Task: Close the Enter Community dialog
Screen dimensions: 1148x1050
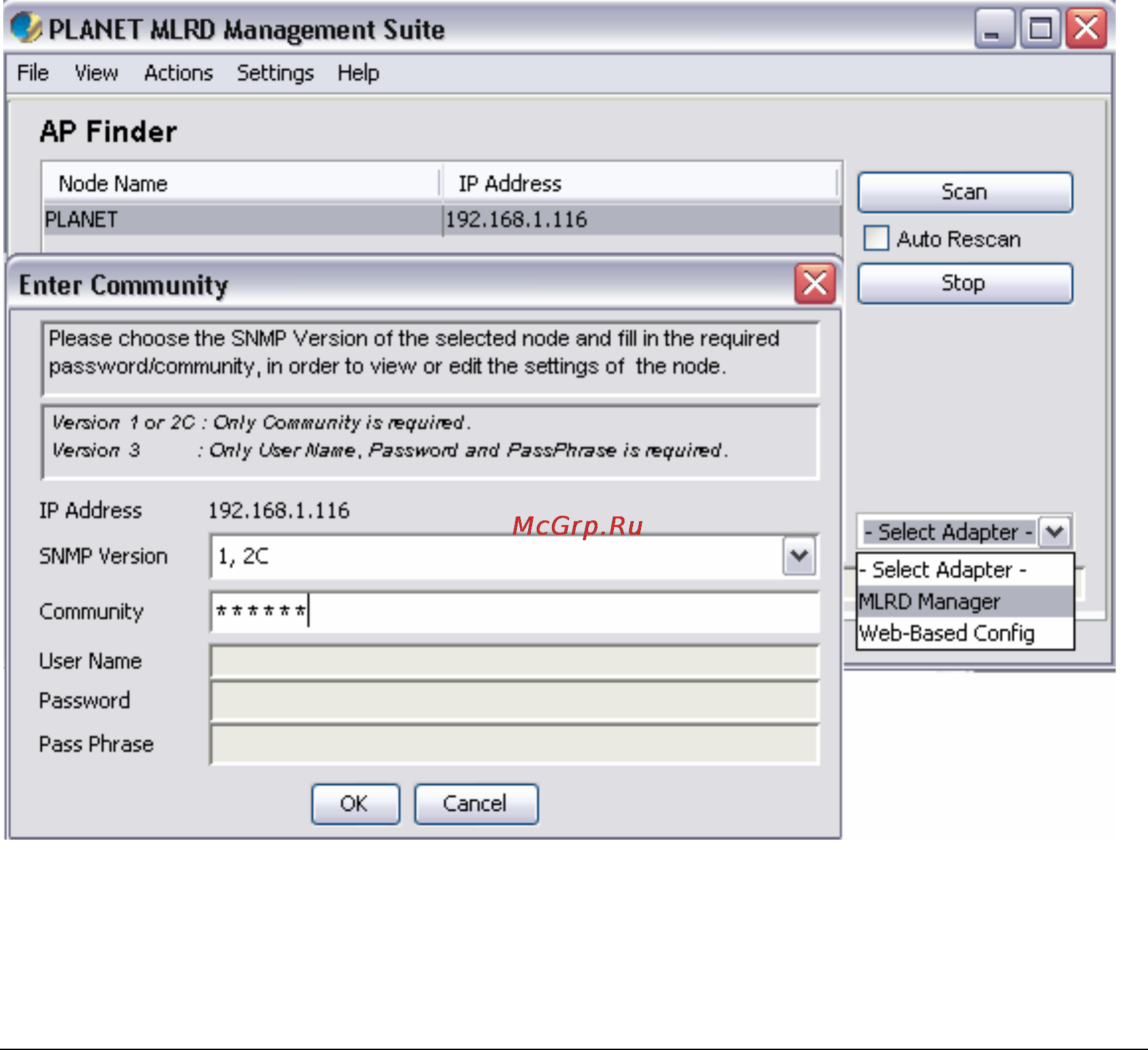Action: (x=815, y=284)
